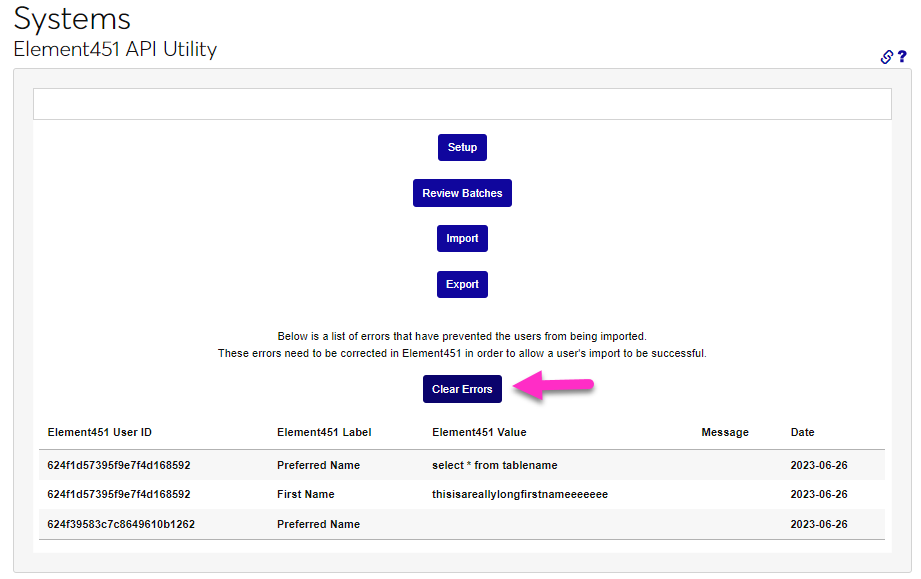
Task: Open Review Batches
Action: click(x=462, y=193)
